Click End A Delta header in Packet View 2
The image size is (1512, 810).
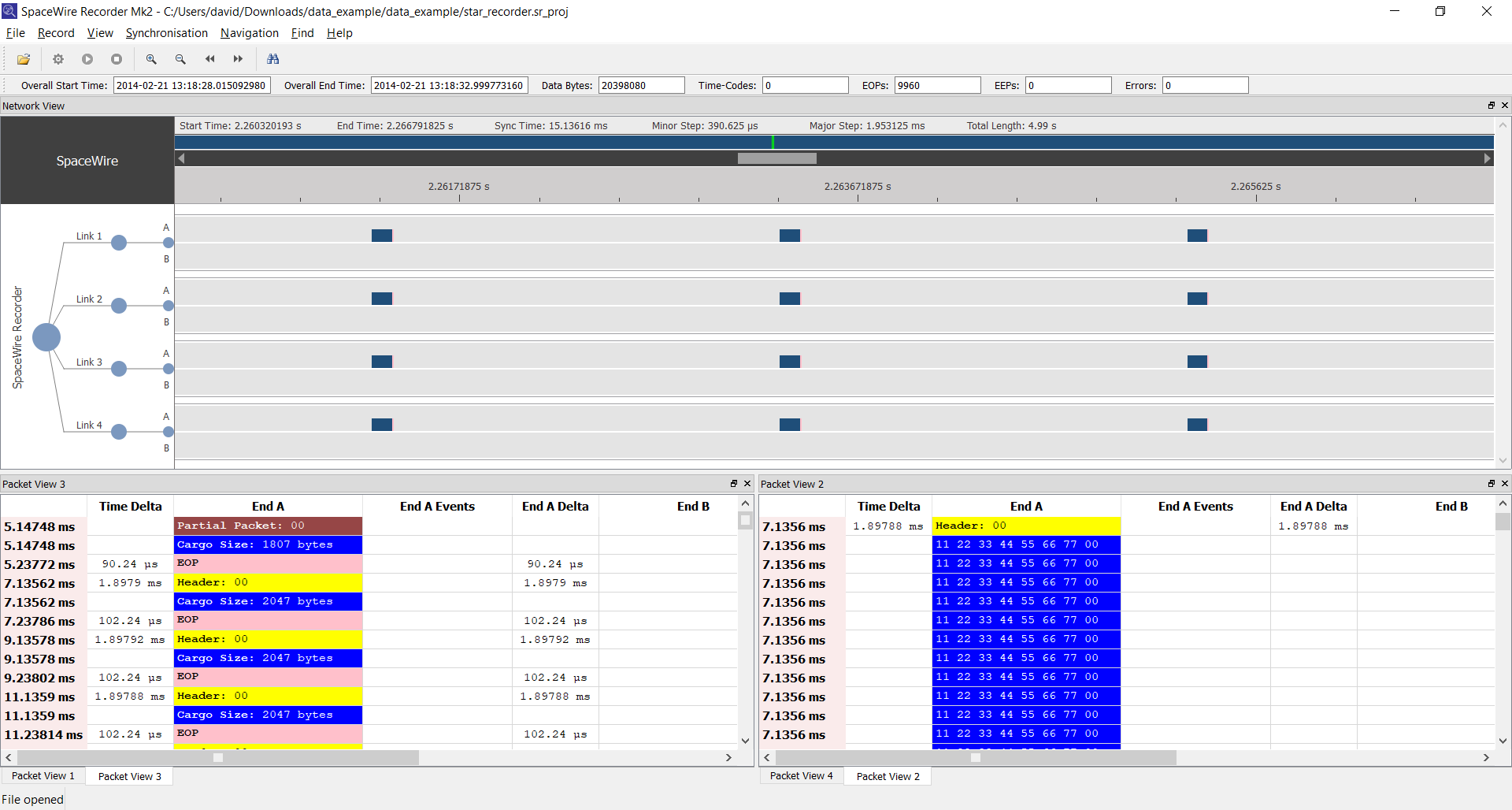point(1314,507)
